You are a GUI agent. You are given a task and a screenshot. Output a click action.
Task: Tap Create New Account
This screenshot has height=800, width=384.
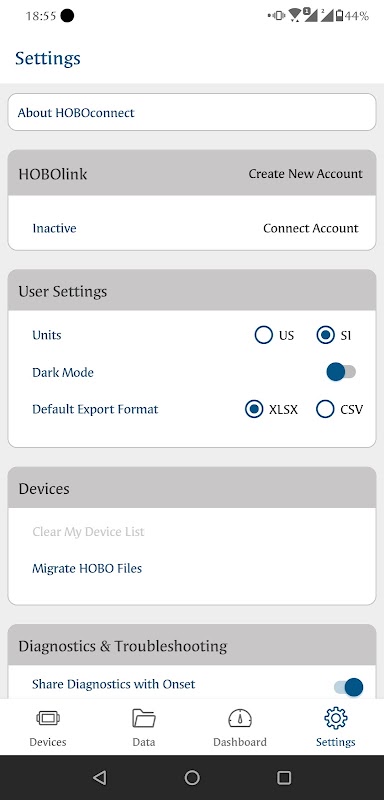(305, 174)
